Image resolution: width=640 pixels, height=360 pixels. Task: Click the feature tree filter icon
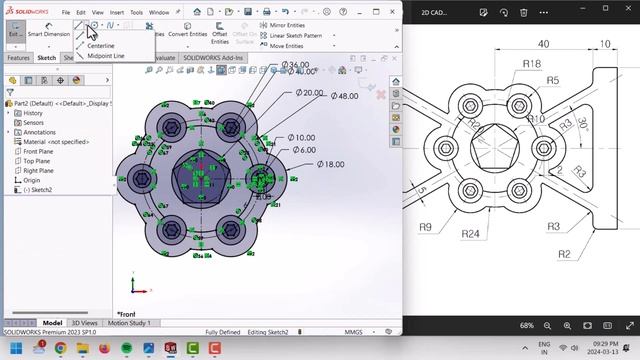[x=10, y=93]
